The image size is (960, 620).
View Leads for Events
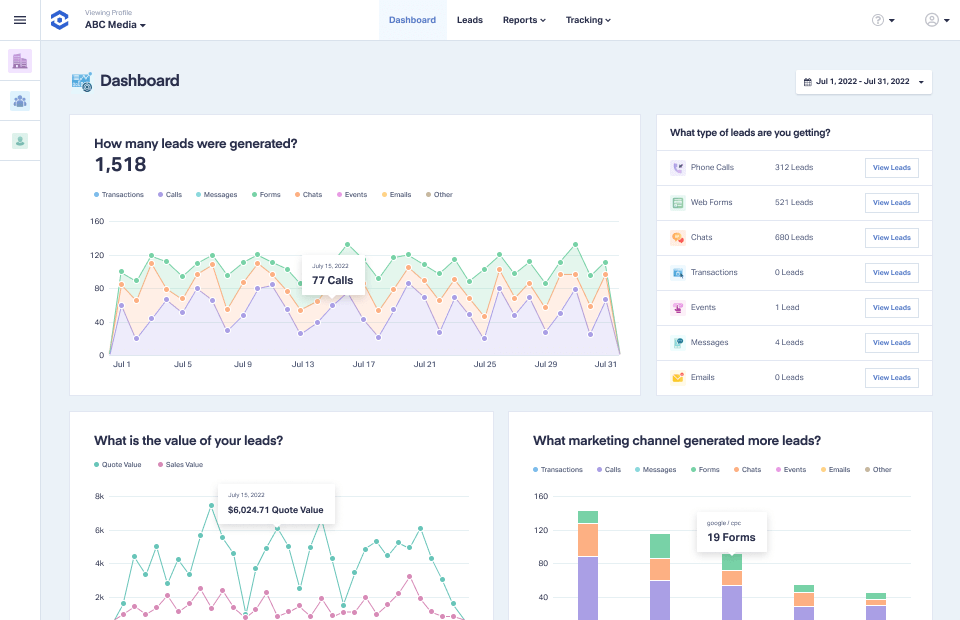[x=891, y=307]
